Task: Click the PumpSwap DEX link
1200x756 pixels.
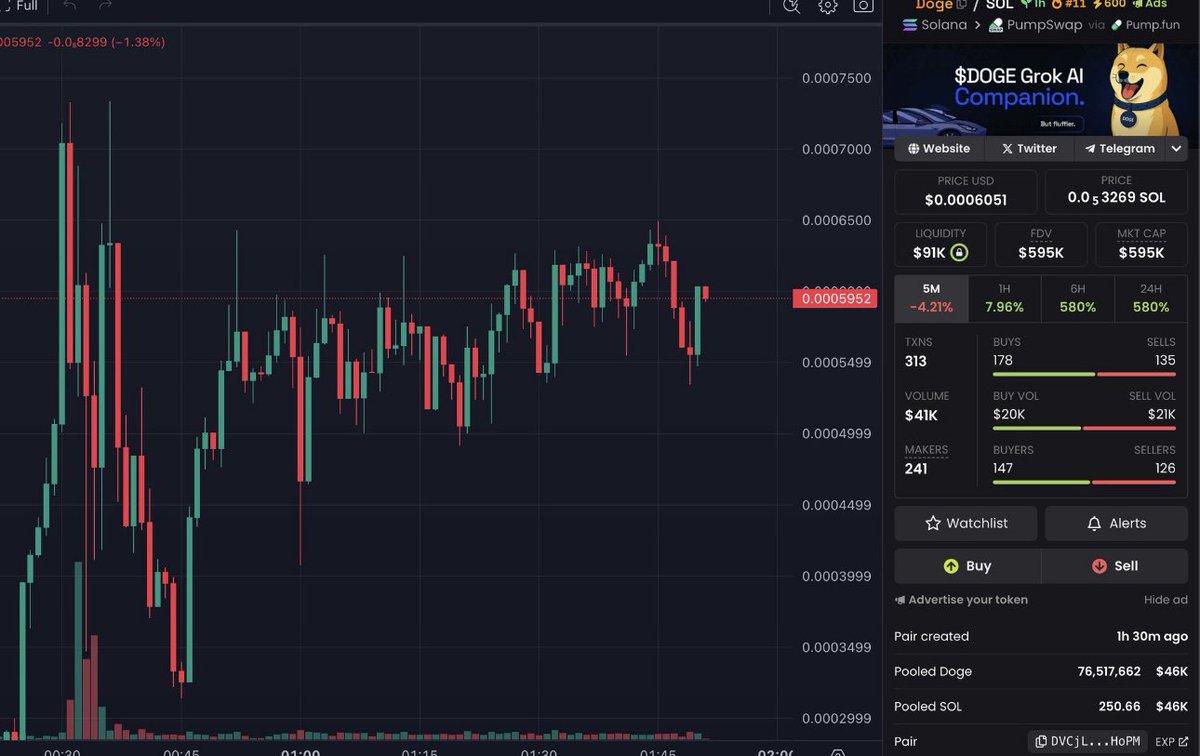Action: [x=1035, y=25]
